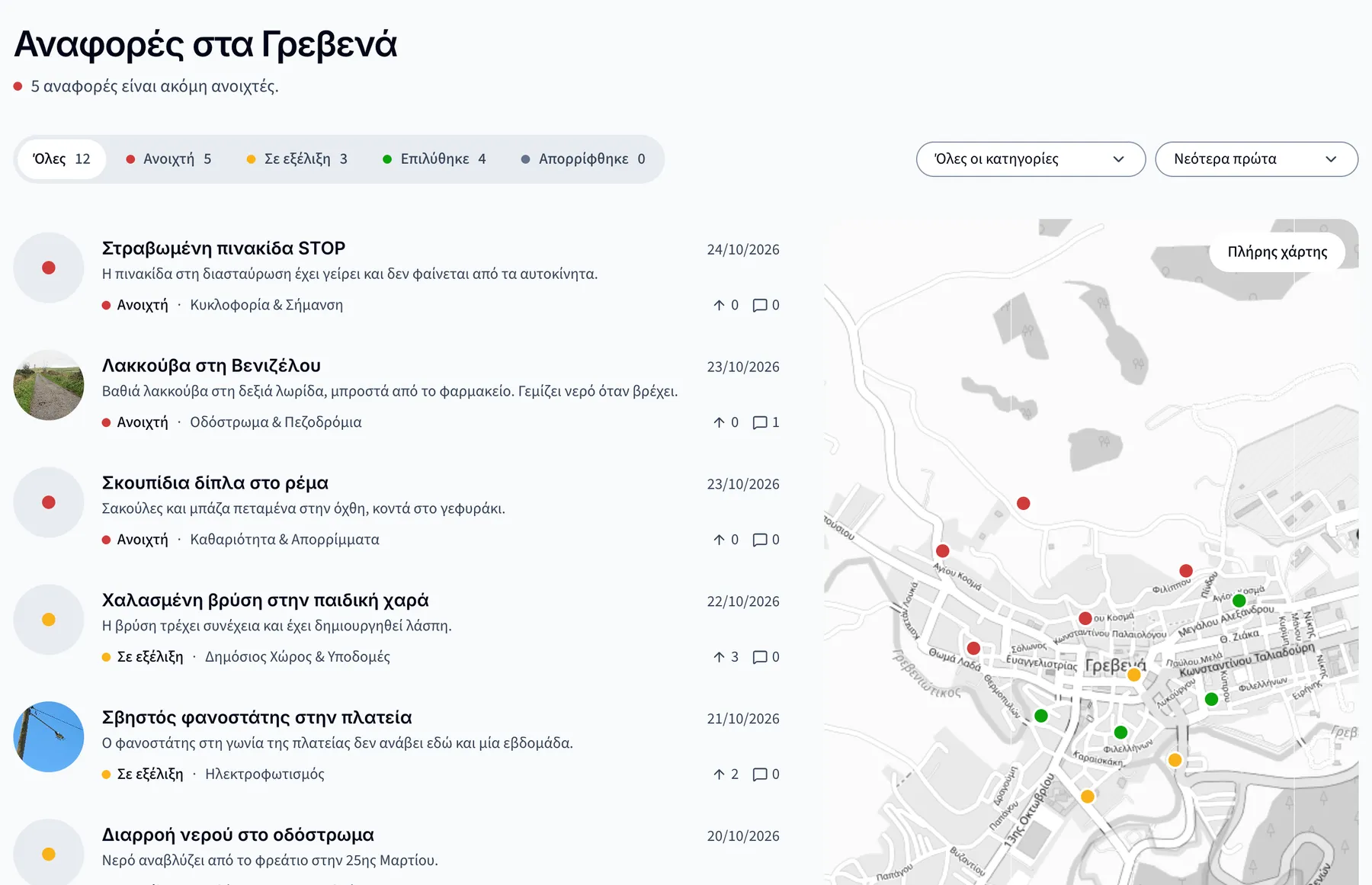
Task: Open the Πλήρης χάρτης full map
Action: 1277,252
